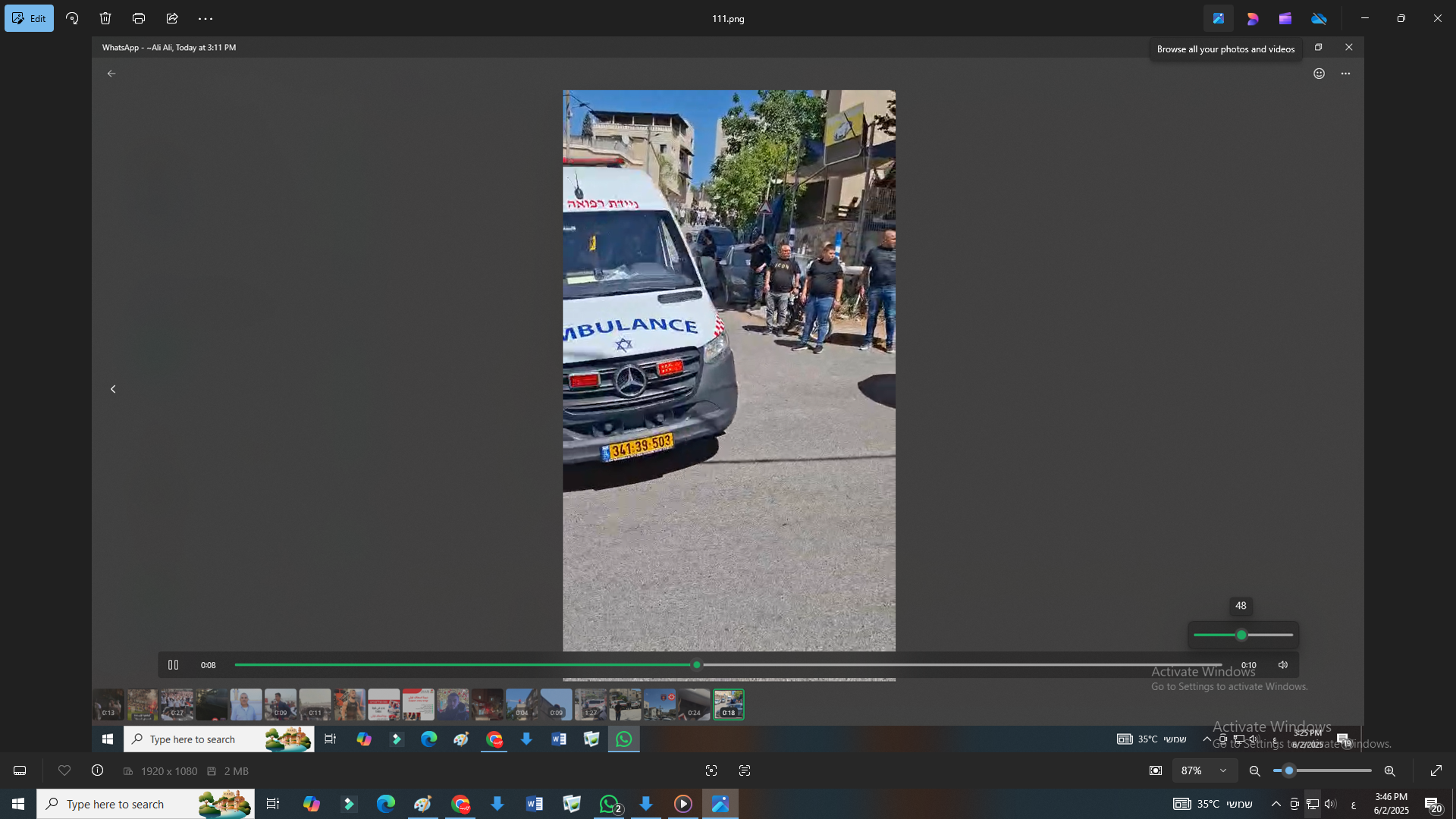The width and height of the screenshot is (1456, 819).
Task: Share the image 111.png
Action: [172, 18]
